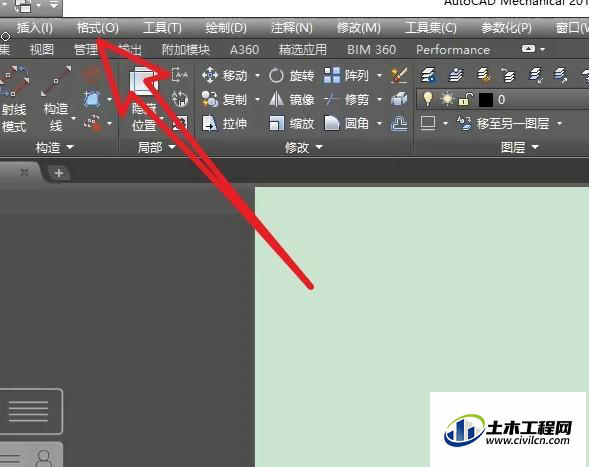Open the 插入(I) menu
The image size is (589, 467).
coord(35,28)
